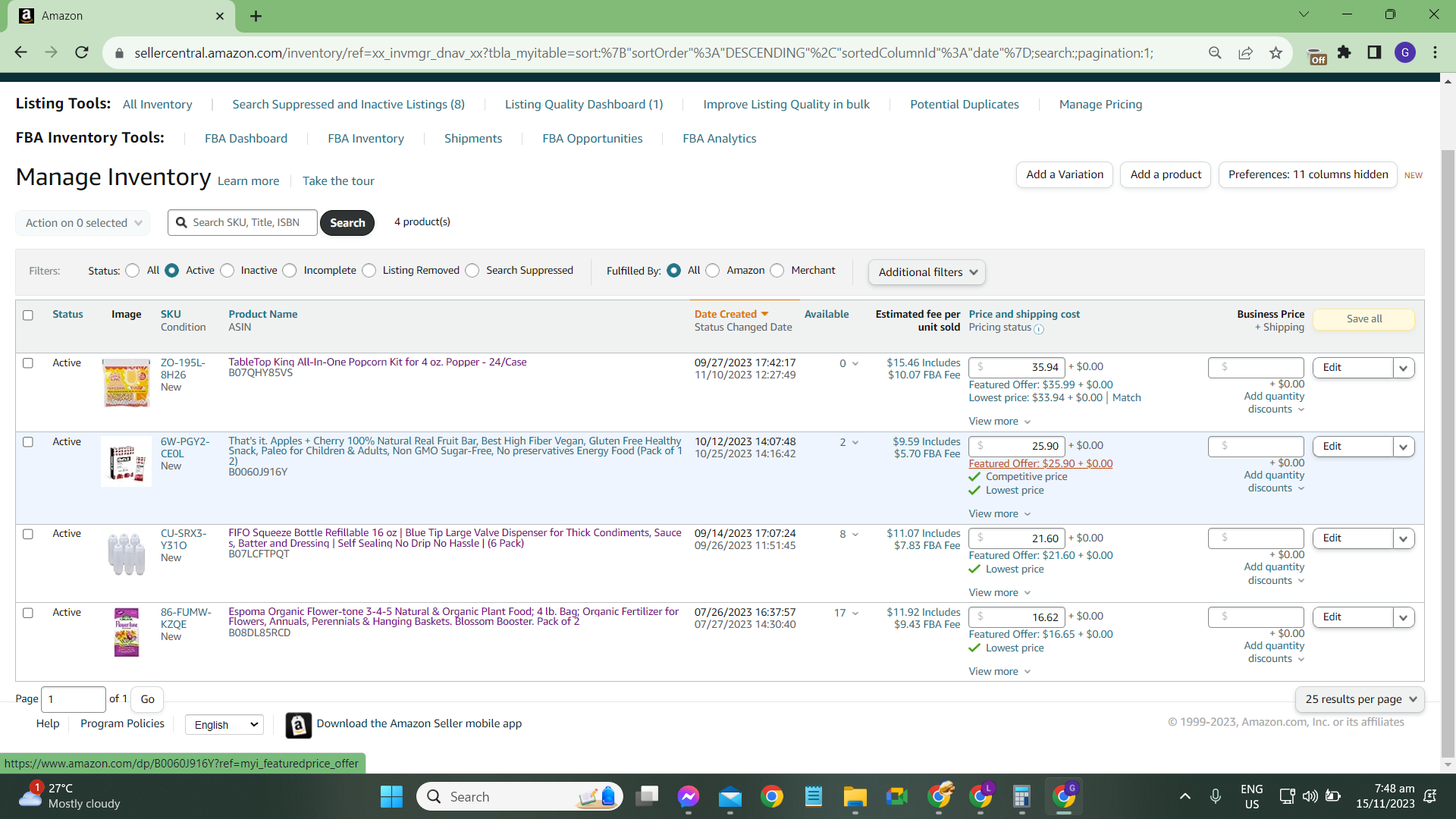The width and height of the screenshot is (1456, 819).
Task: Reload the page with the browser refresh icon
Action: point(82,52)
